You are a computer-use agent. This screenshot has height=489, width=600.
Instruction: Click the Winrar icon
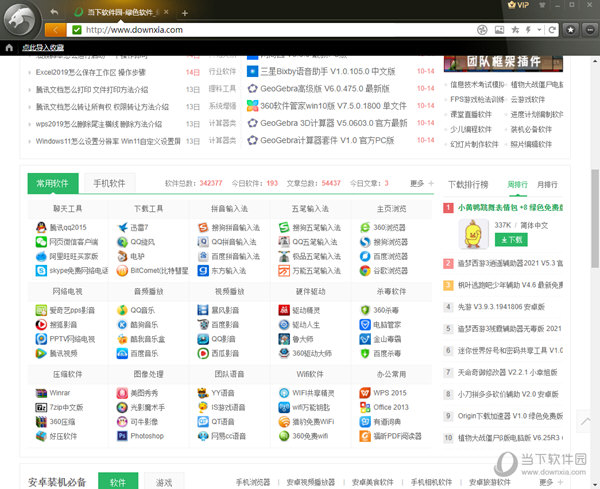(41, 393)
